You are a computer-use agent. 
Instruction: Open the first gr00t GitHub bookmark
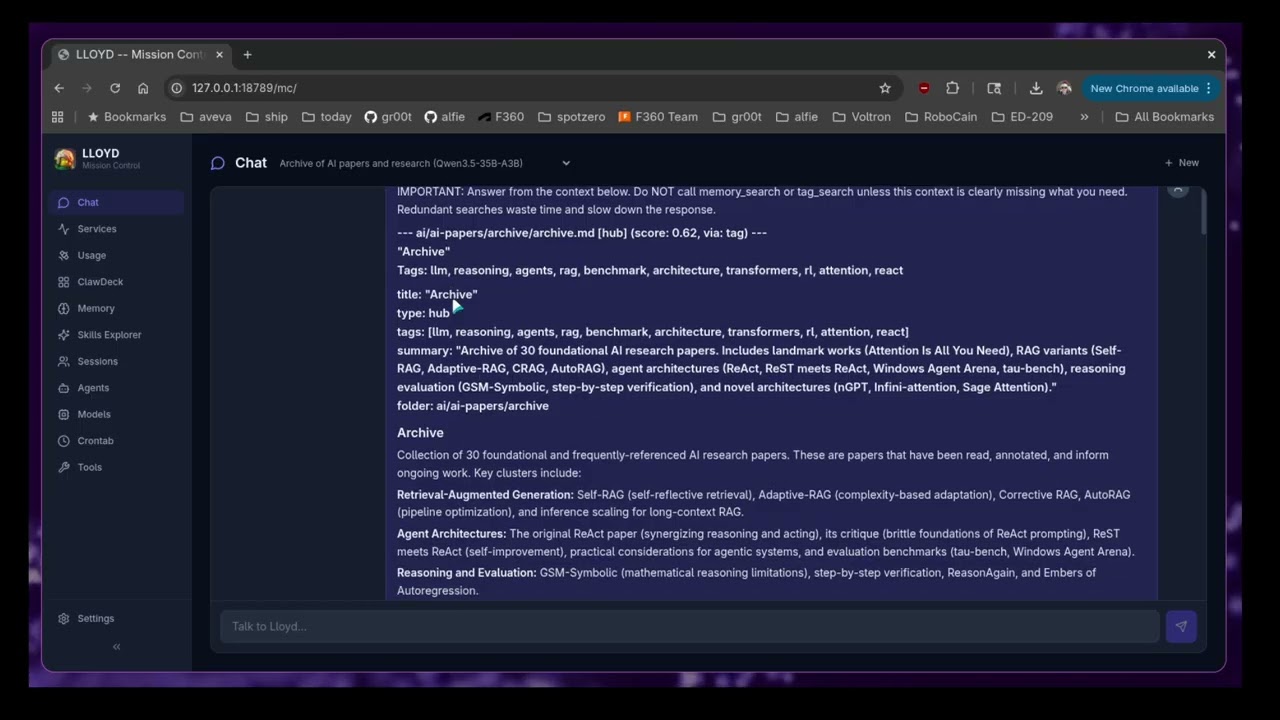(388, 117)
